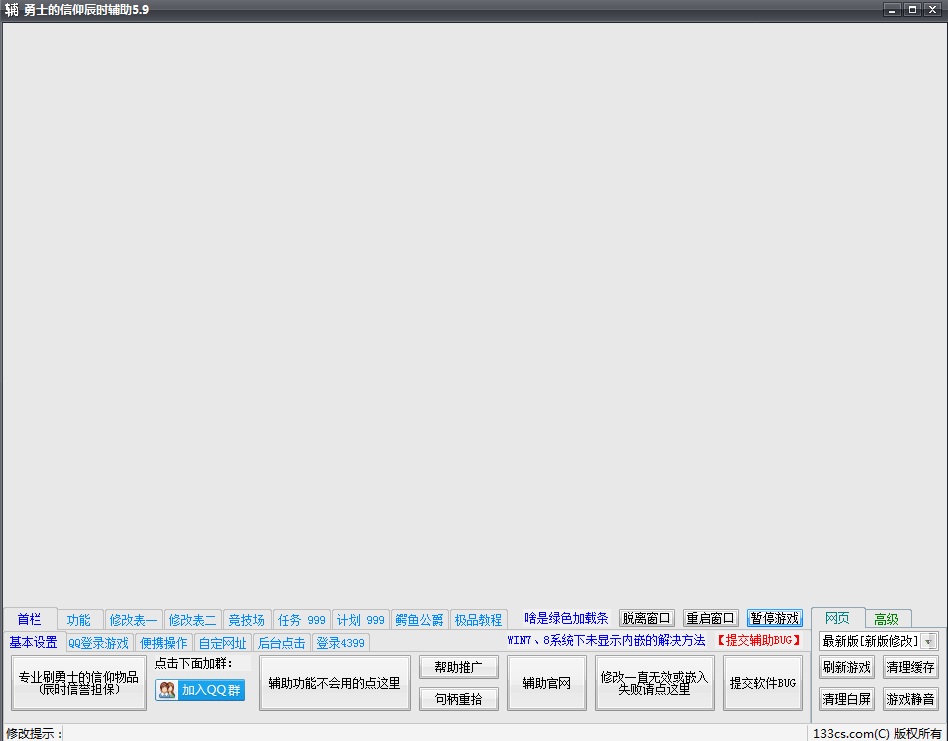Select the 鳄鱼公爵 tab
948x741 pixels.
[x=420, y=620]
